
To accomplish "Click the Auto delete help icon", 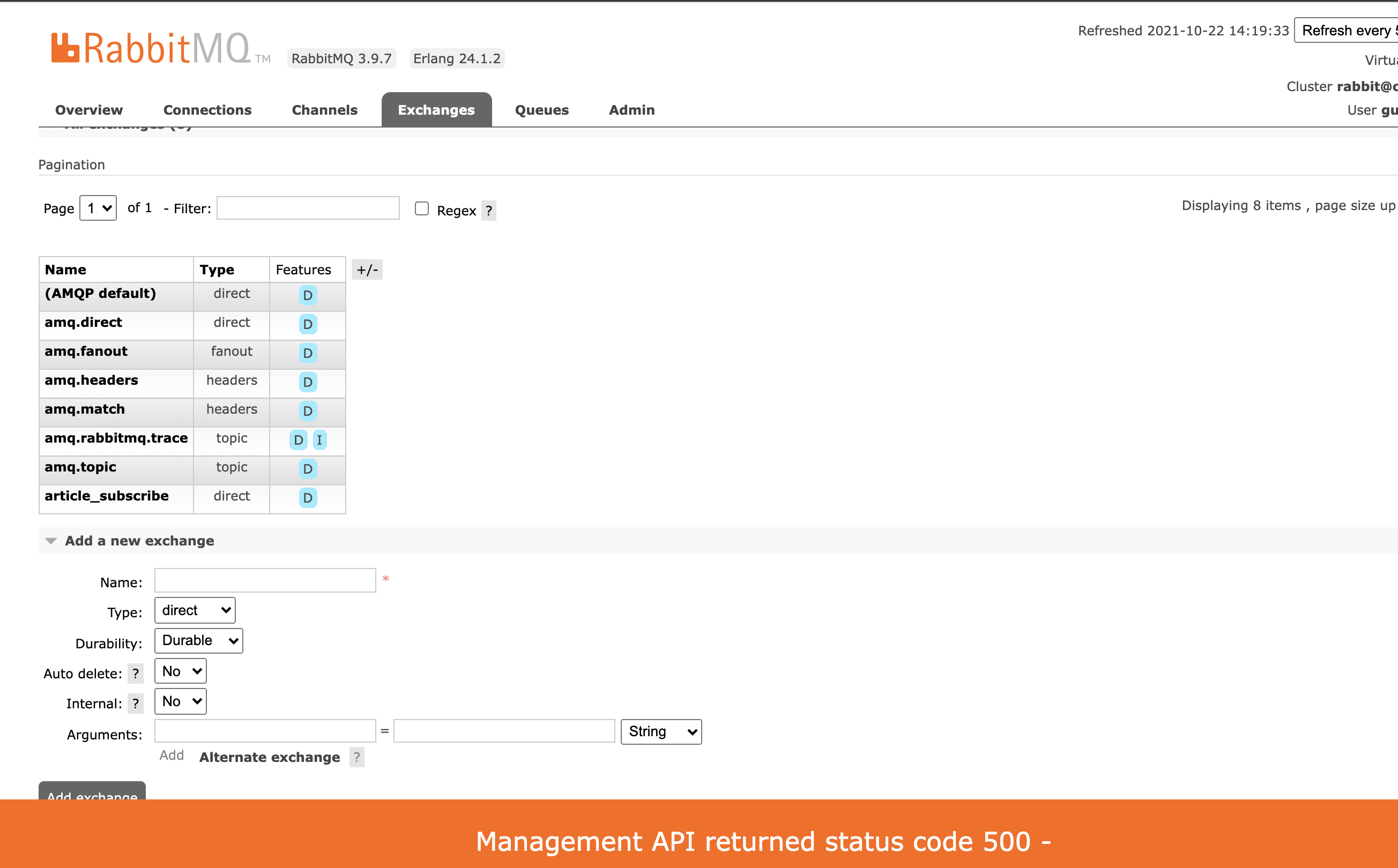I will click(136, 674).
